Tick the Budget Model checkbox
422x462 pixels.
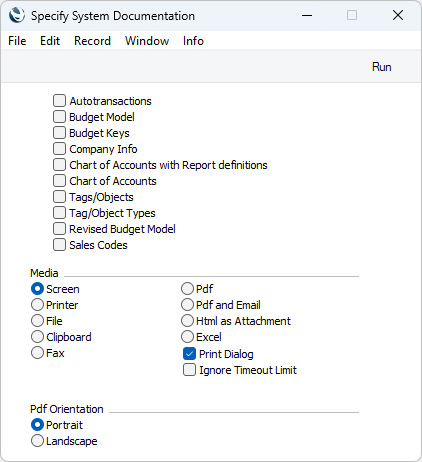tap(59, 116)
